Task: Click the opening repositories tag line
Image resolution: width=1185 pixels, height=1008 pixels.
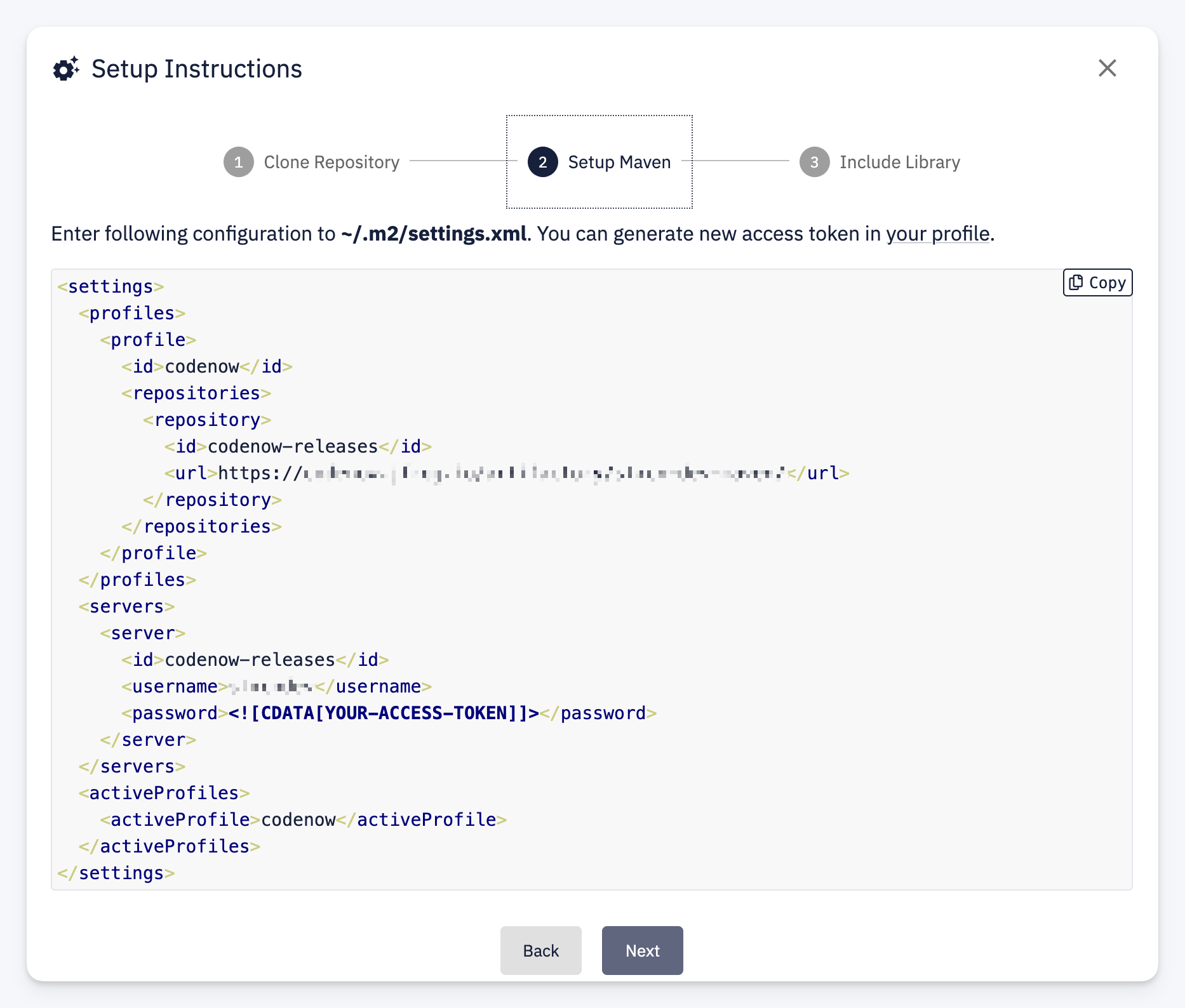Action: pos(196,393)
